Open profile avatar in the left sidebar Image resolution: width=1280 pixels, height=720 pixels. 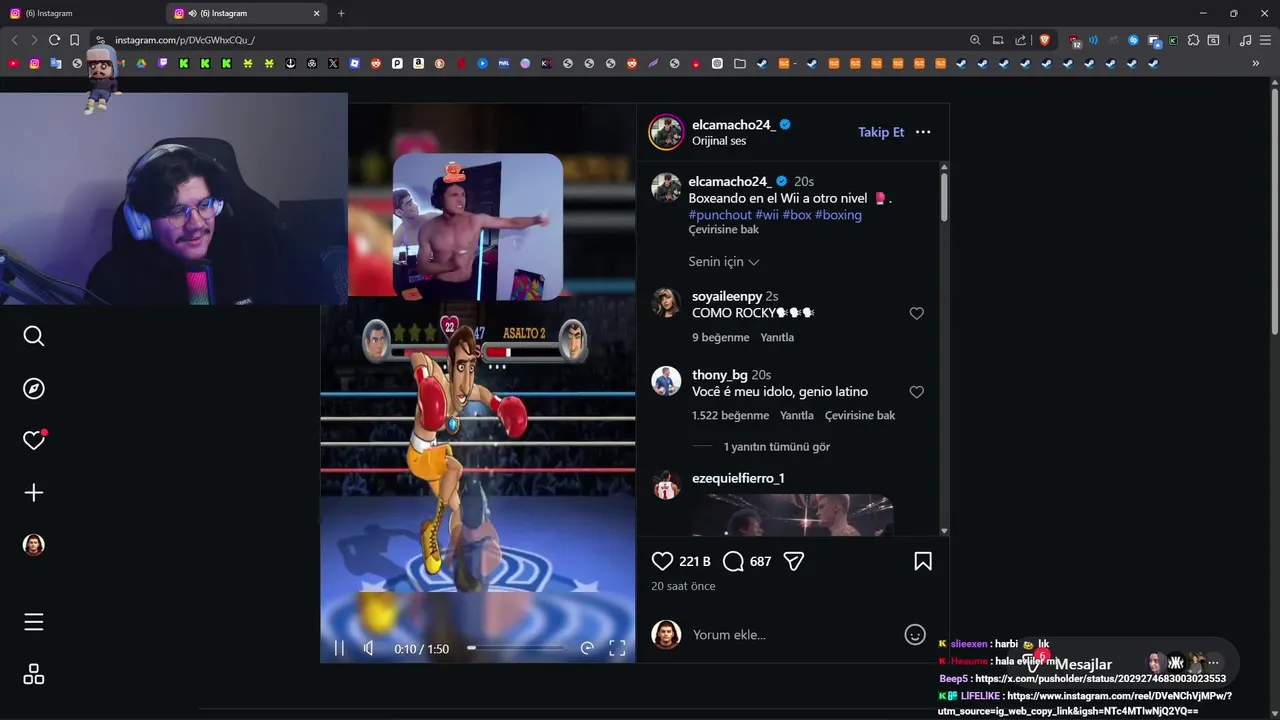(34, 544)
